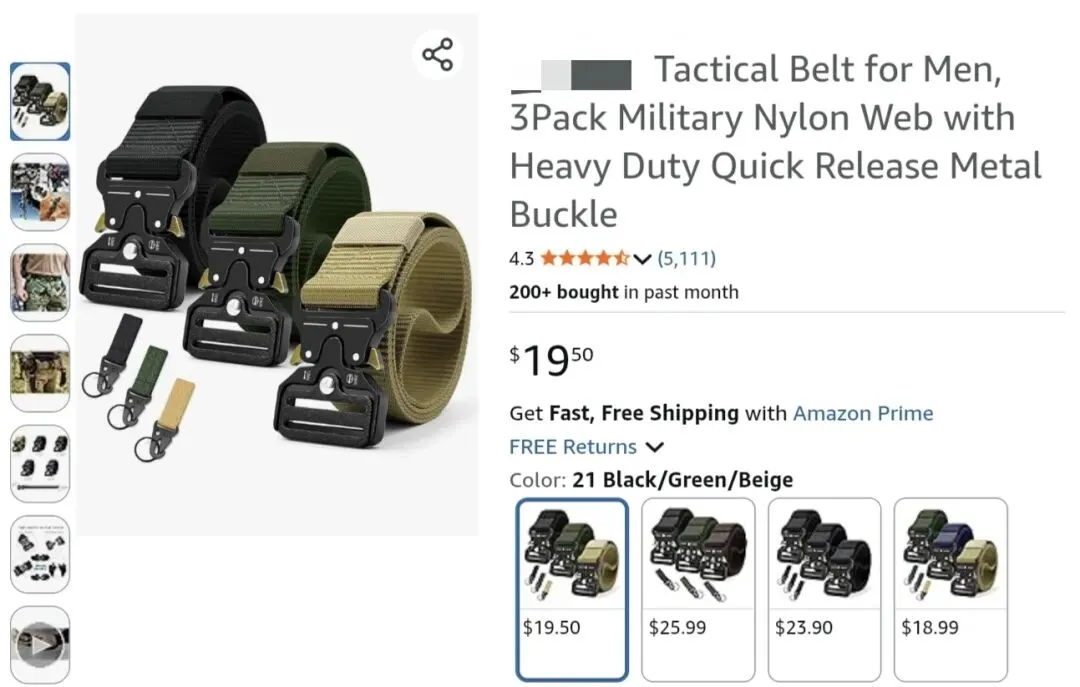Open the buckle close-ups thumbnail

[x=40, y=463]
